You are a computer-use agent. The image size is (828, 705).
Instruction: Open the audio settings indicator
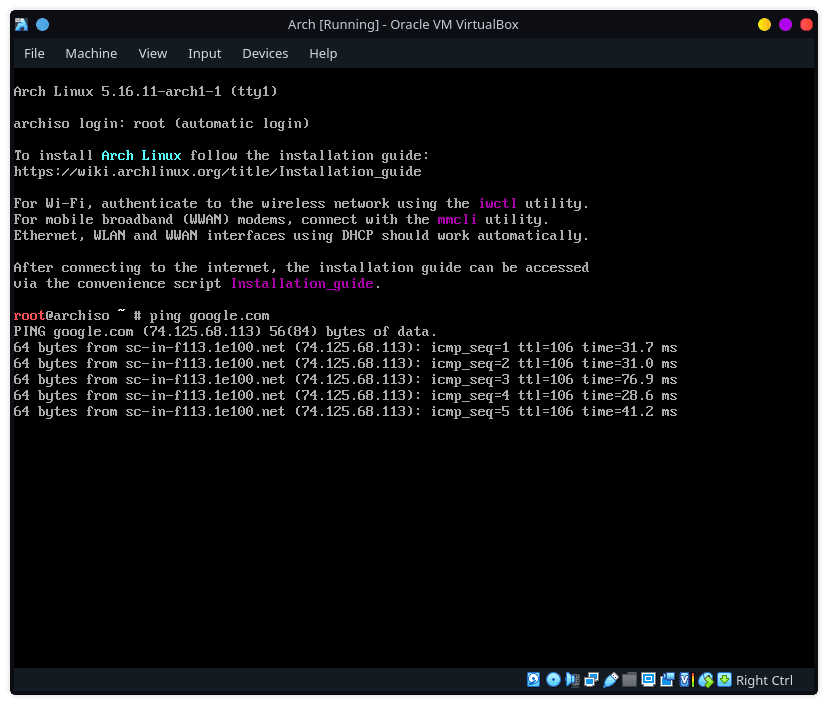(x=572, y=680)
